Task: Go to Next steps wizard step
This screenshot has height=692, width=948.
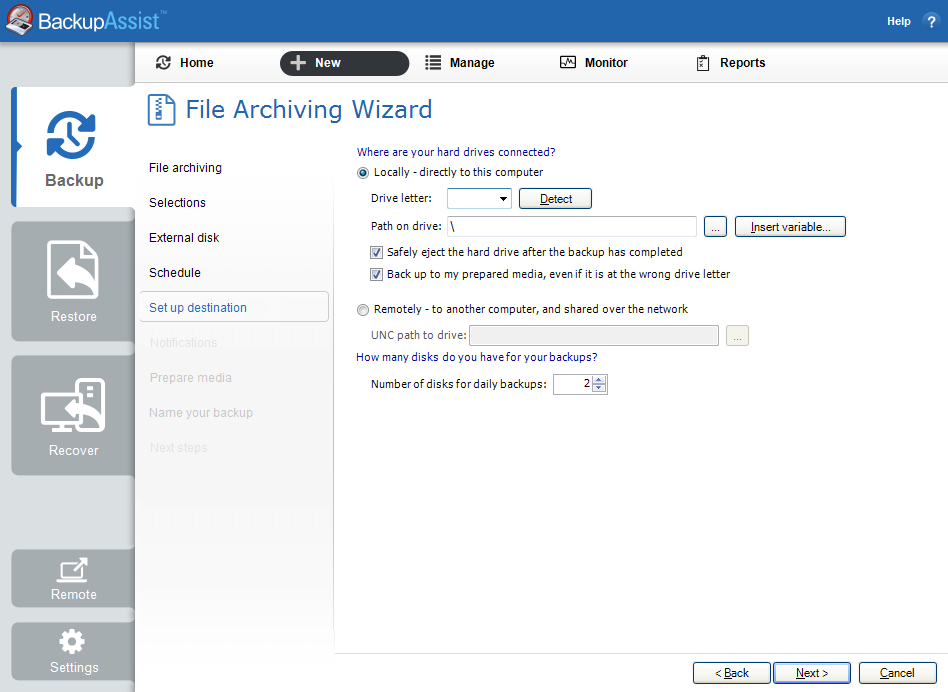Action: pyautogui.click(x=178, y=448)
